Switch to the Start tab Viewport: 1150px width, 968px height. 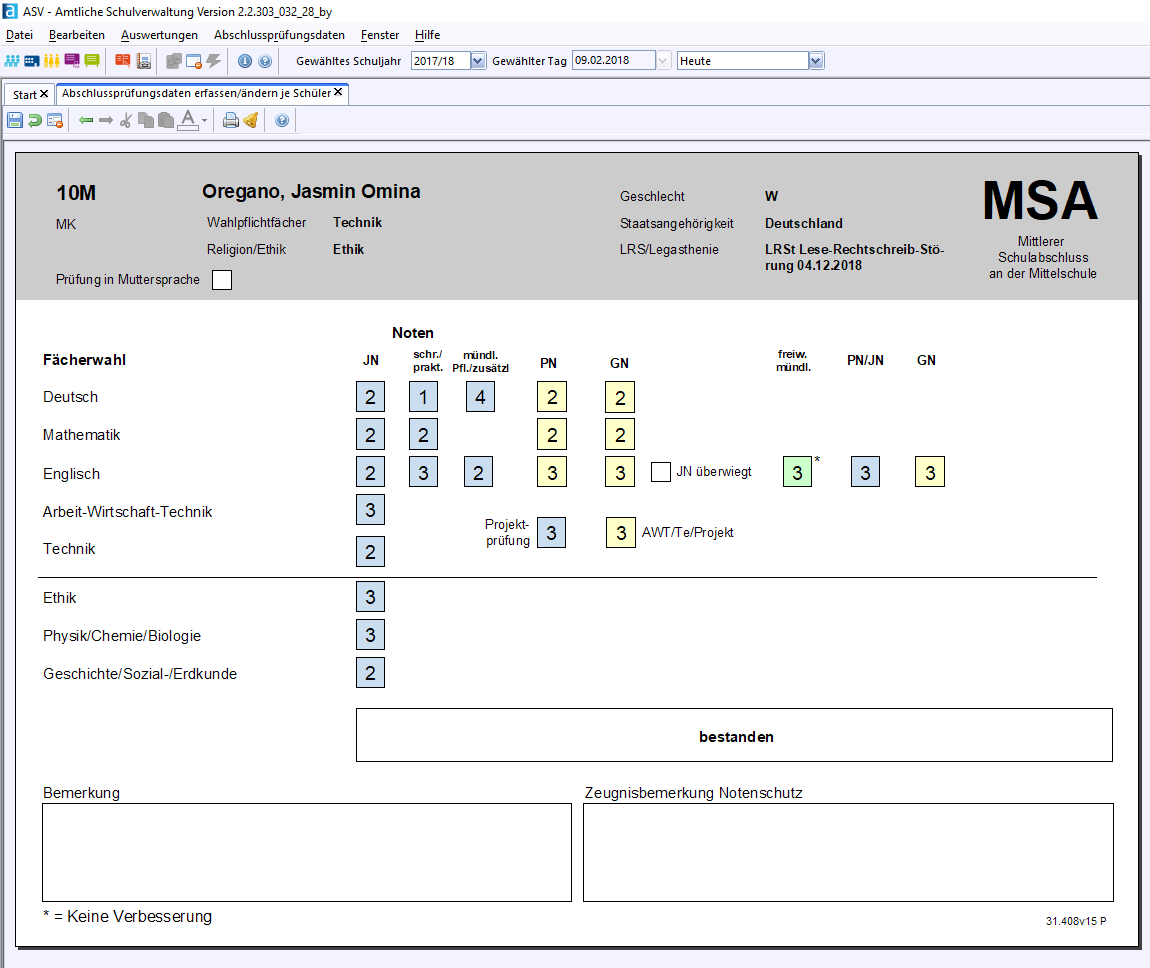24,95
